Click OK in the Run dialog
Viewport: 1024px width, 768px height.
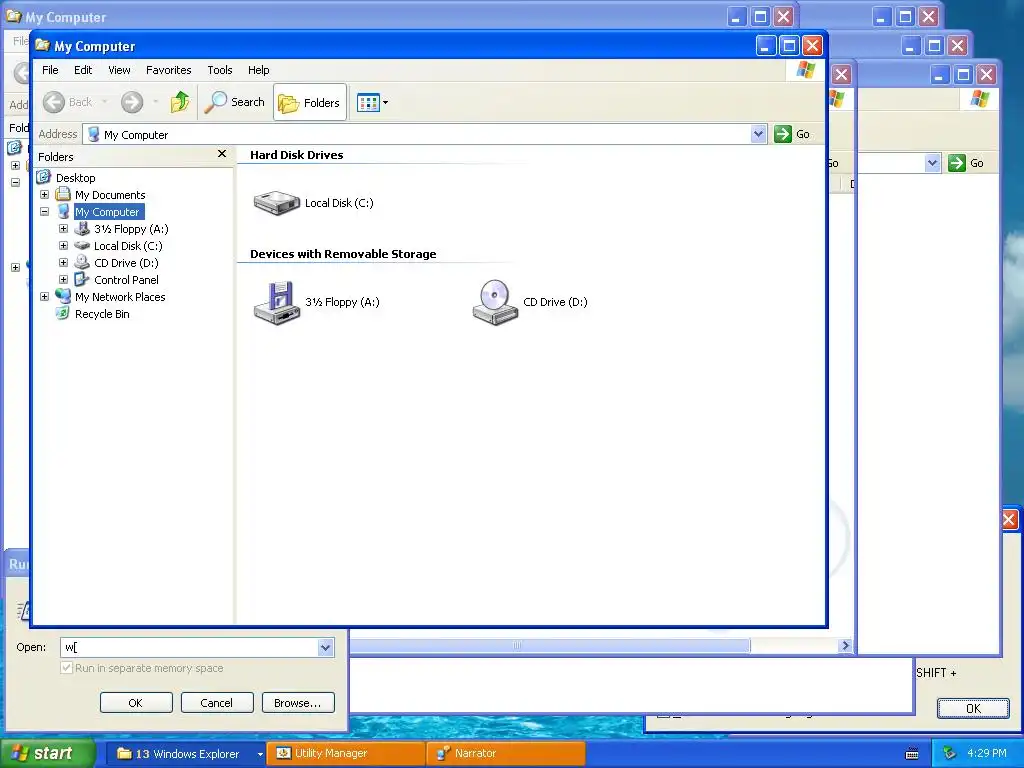[136, 703]
